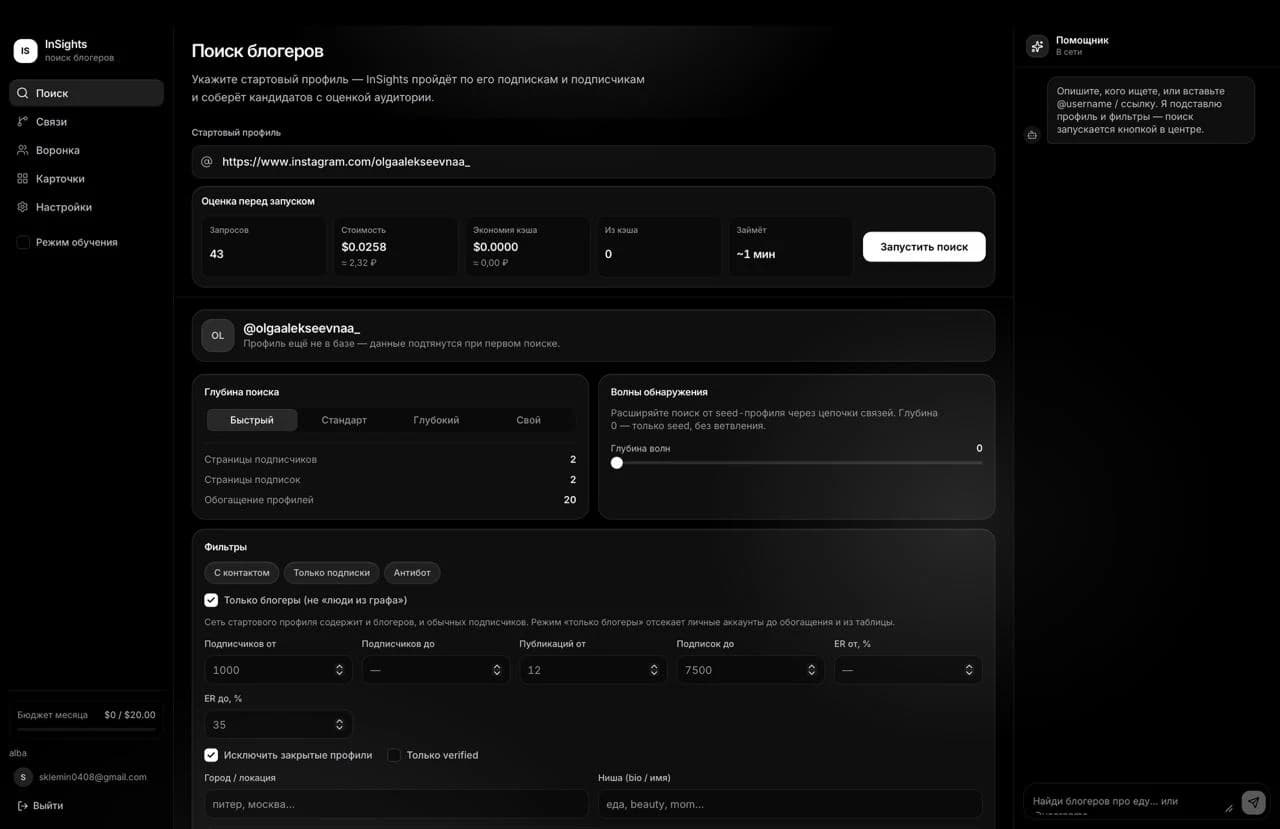Uncheck Исключить закрытые профили
The image size is (1280, 829).
click(x=211, y=755)
